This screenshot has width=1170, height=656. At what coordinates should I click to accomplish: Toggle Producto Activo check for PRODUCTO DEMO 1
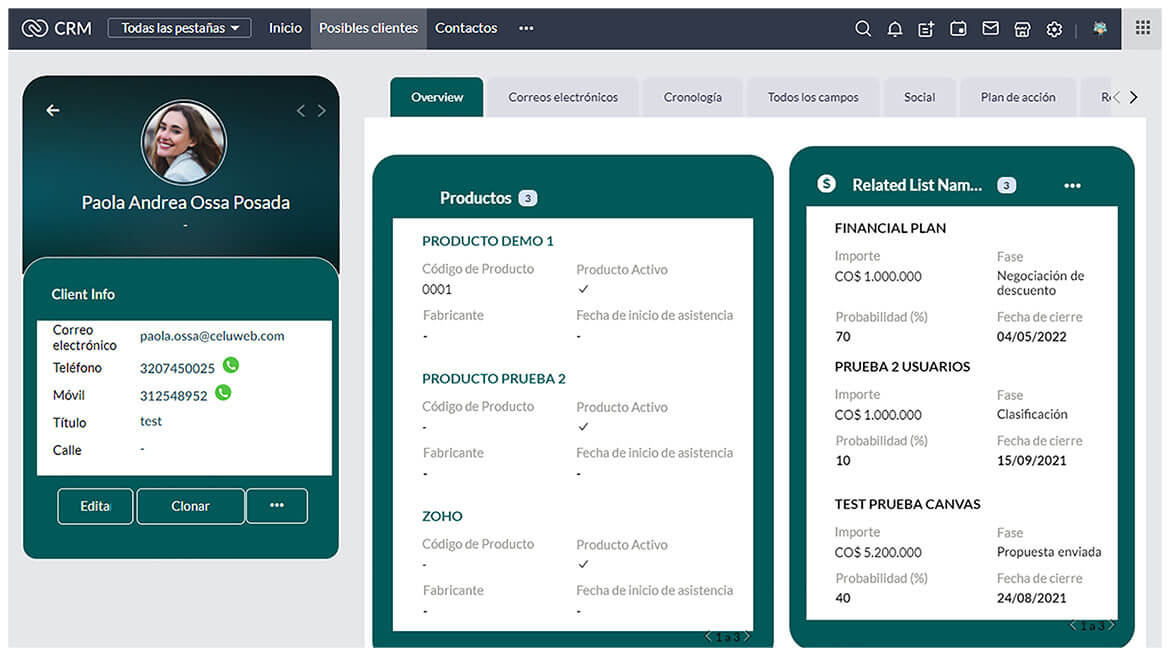pyautogui.click(x=583, y=290)
